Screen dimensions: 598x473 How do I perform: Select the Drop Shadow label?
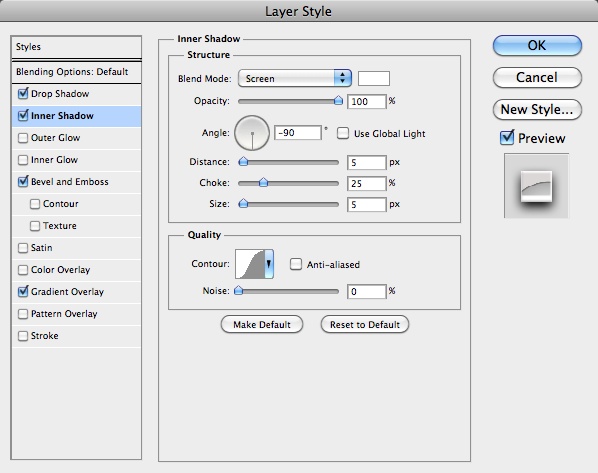[x=60, y=94]
